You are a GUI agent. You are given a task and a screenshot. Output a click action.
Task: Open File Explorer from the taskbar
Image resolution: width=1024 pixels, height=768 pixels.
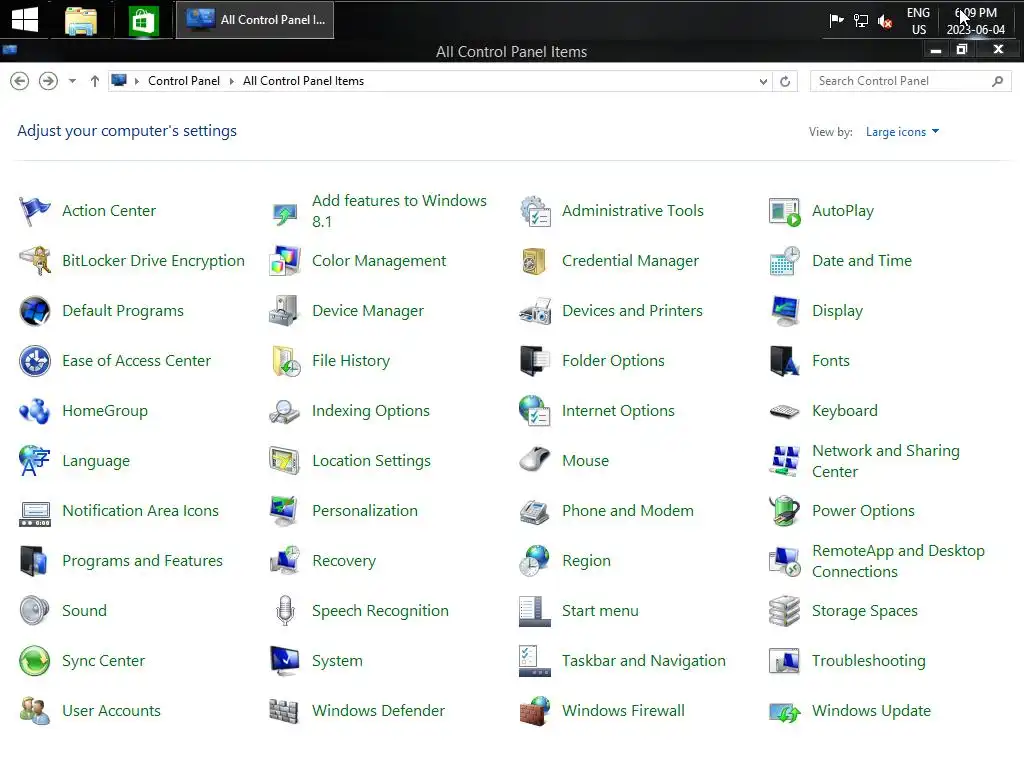pyautogui.click(x=81, y=20)
